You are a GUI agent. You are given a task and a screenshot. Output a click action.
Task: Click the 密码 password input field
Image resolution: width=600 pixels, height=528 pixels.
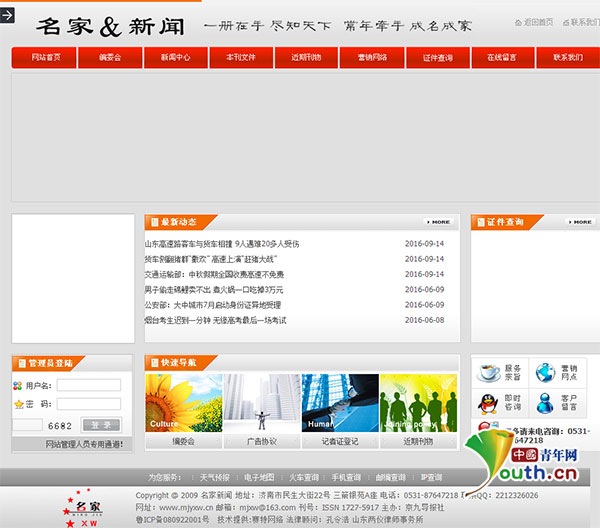point(88,404)
